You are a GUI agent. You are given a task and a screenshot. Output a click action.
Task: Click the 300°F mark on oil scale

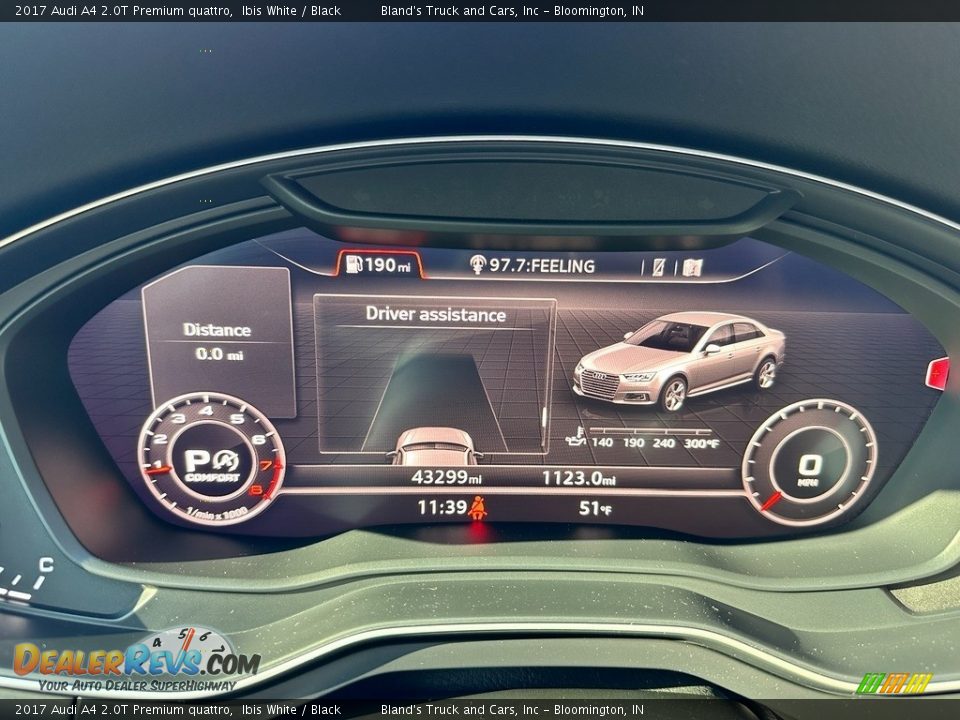701,443
